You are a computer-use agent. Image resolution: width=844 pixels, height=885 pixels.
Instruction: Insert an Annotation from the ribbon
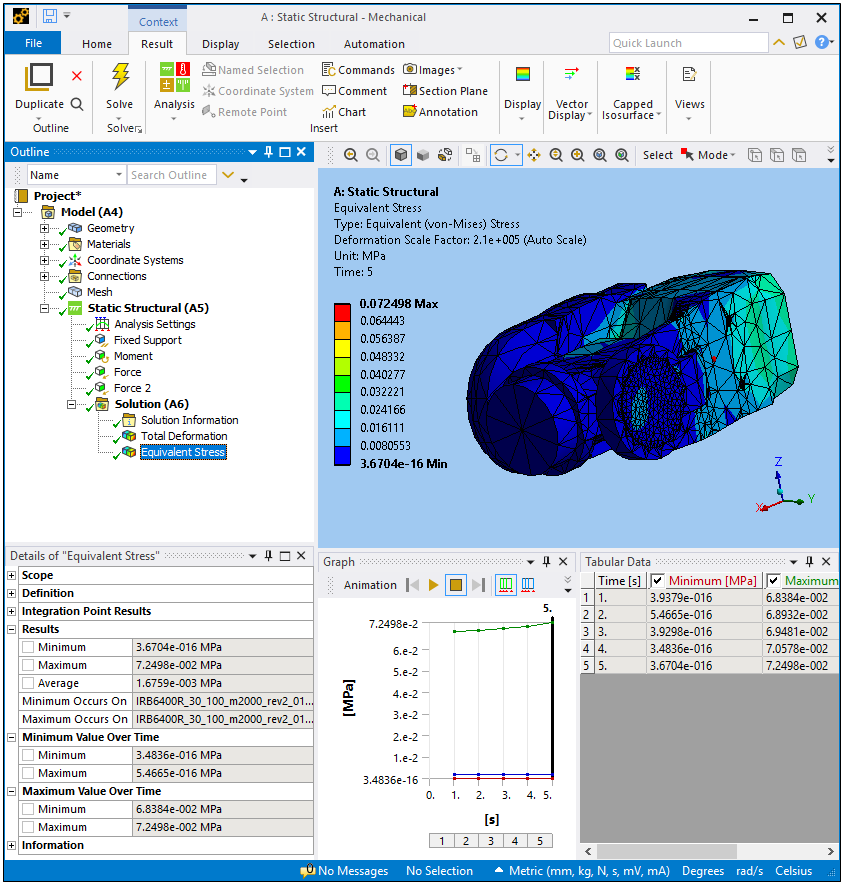pyautogui.click(x=440, y=112)
